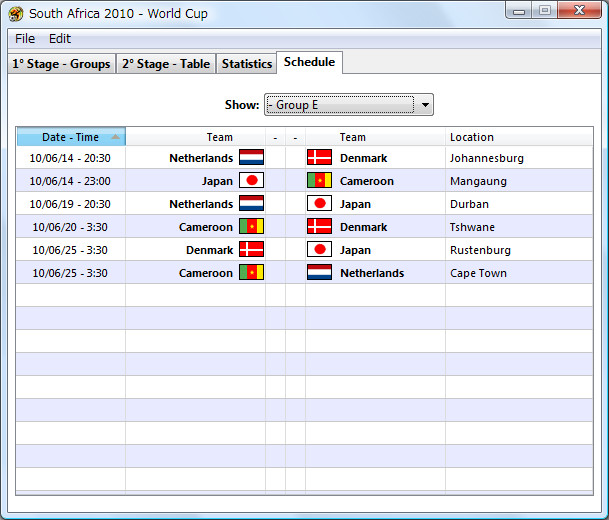The width and height of the screenshot is (609, 520).
Task: Select the '10/06/19 - 20:30' date cell
Action: coord(70,204)
